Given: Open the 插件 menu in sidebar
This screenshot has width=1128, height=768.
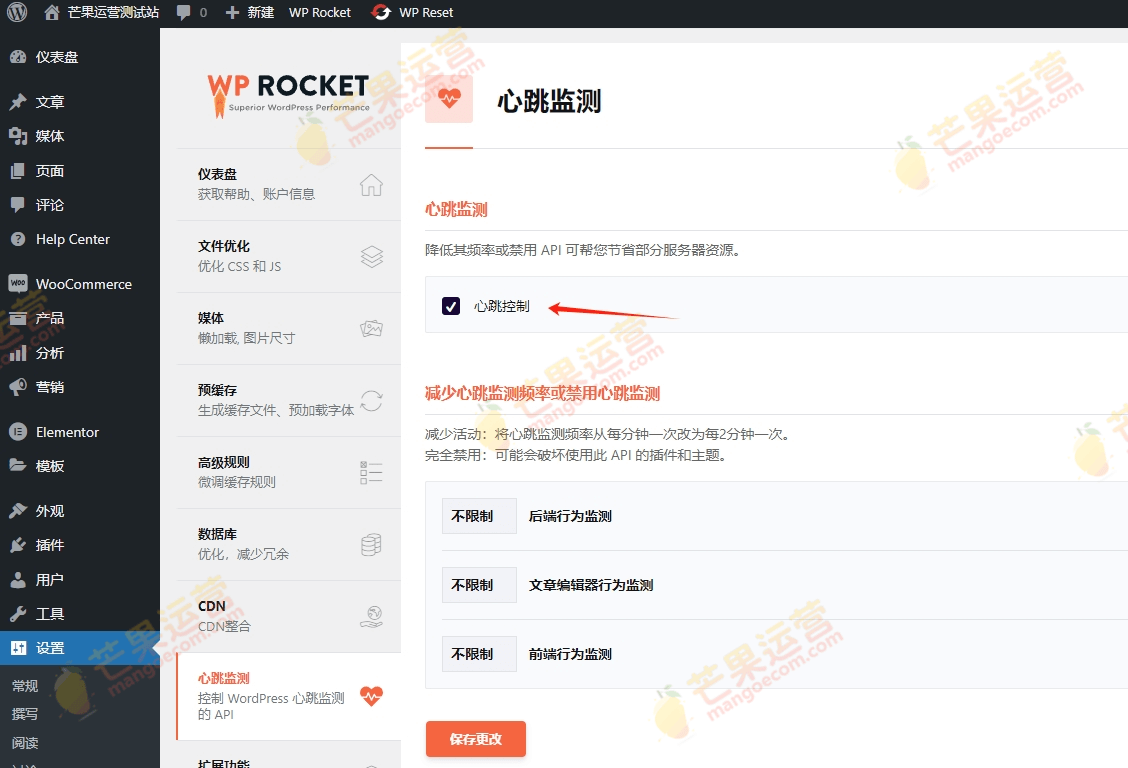Looking at the screenshot, I should [x=50, y=545].
